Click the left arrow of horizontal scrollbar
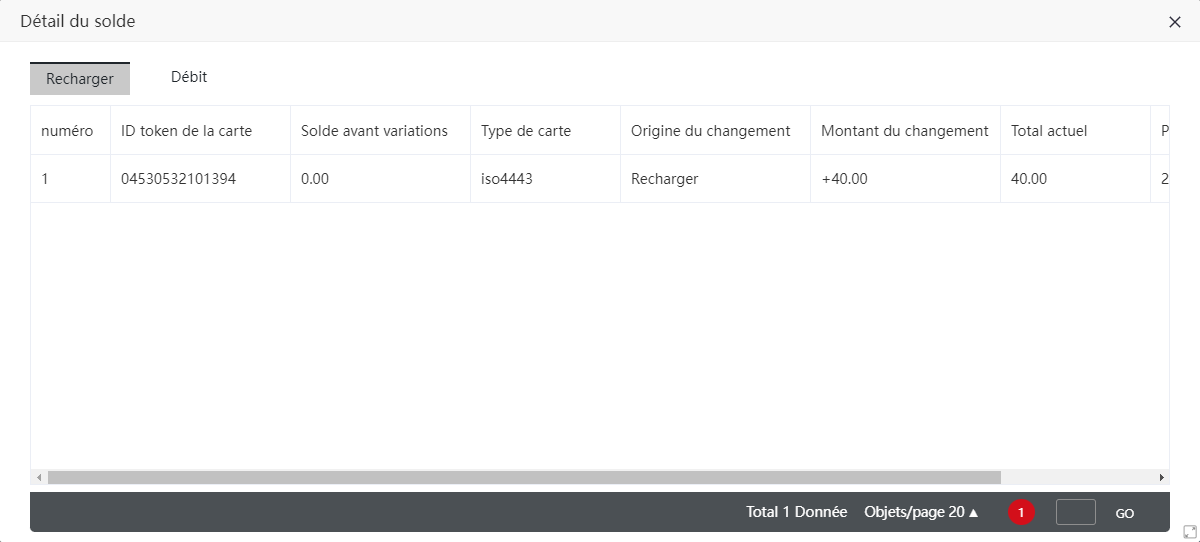Viewport: 1200px width, 542px height. point(38,478)
